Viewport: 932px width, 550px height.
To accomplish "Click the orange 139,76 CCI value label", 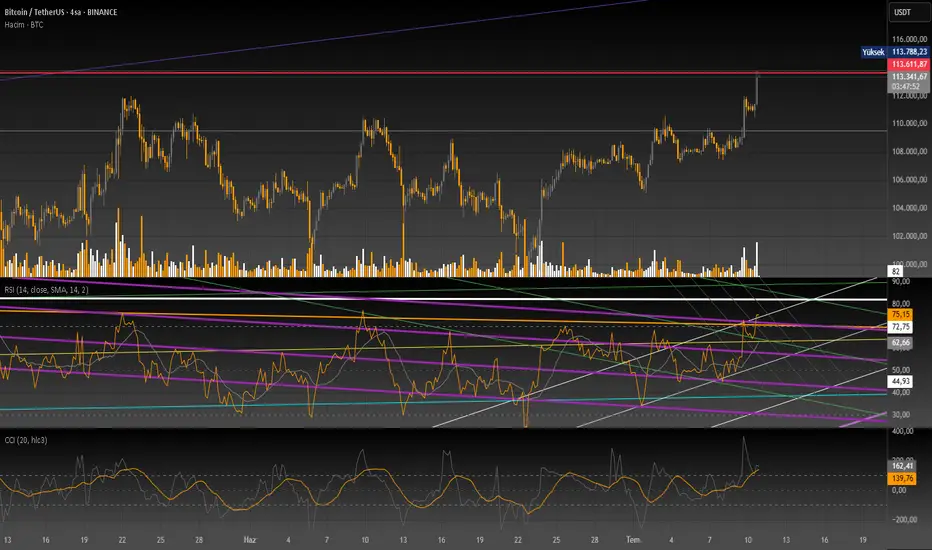I will [902, 479].
